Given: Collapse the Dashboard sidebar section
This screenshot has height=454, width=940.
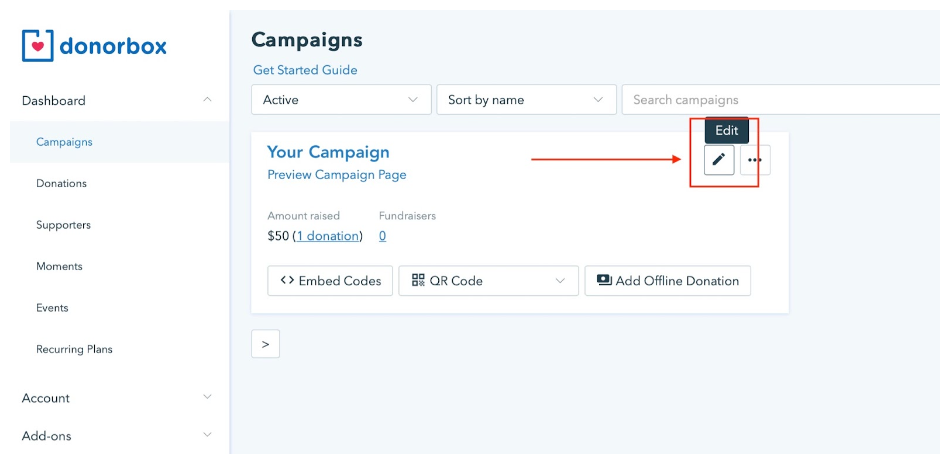Looking at the screenshot, I should pyautogui.click(x=207, y=100).
